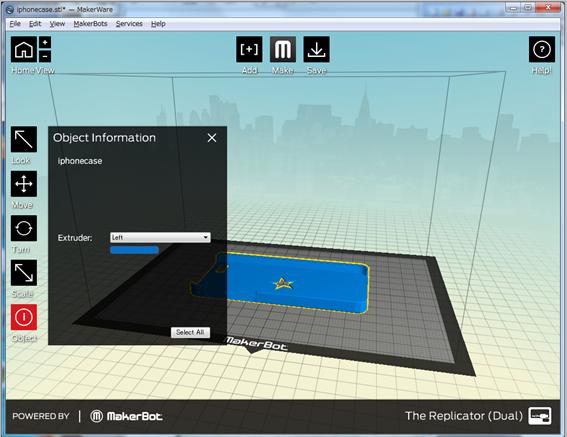Image resolution: width=567 pixels, height=437 pixels.
Task: Select the Look arrow tool
Action: (x=24, y=140)
